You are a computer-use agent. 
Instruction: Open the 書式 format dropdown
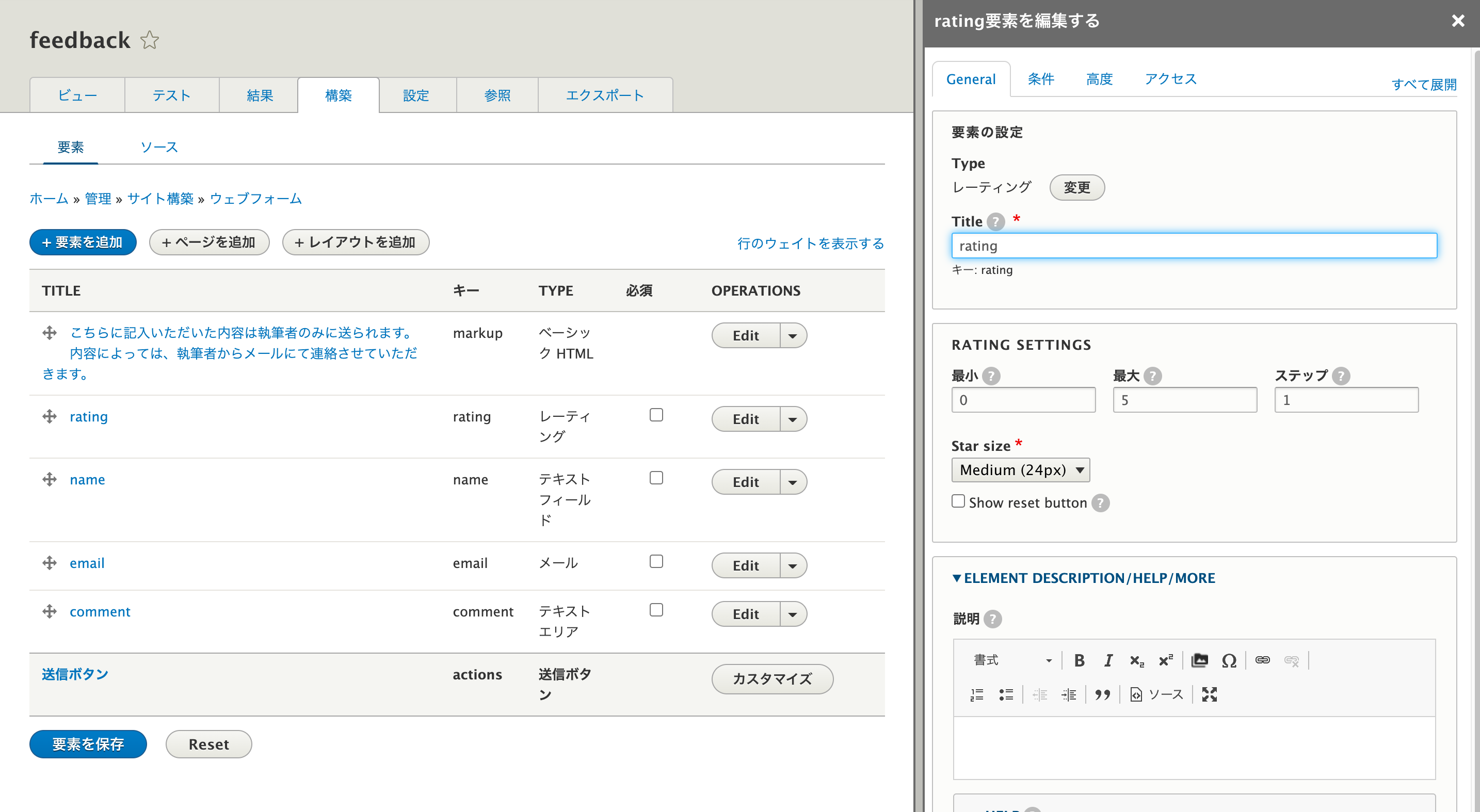(1012, 660)
